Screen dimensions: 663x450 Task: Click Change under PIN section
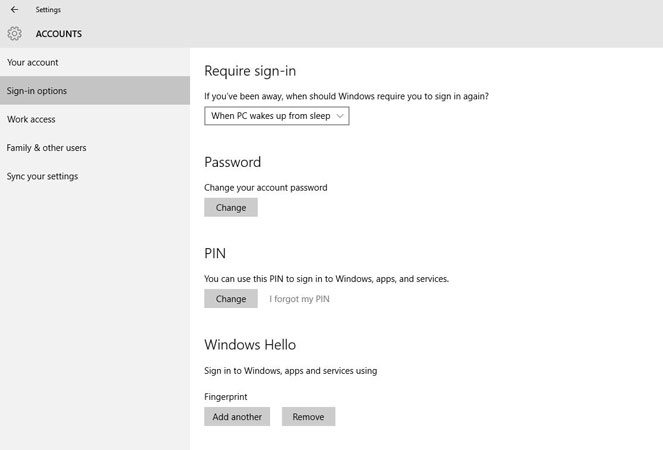click(231, 299)
